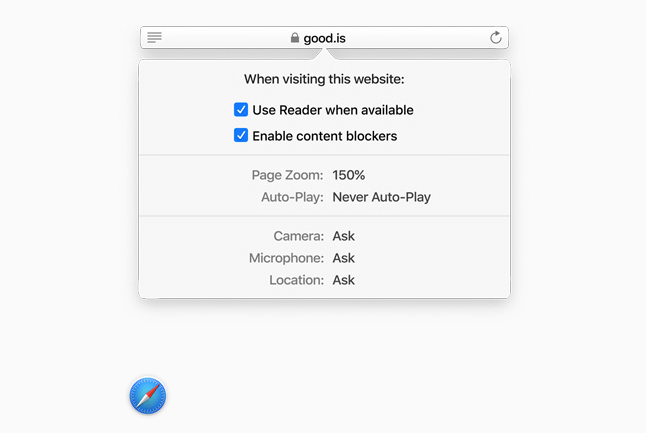Click the good.is address field
The height and width of the screenshot is (433, 646).
324,37
